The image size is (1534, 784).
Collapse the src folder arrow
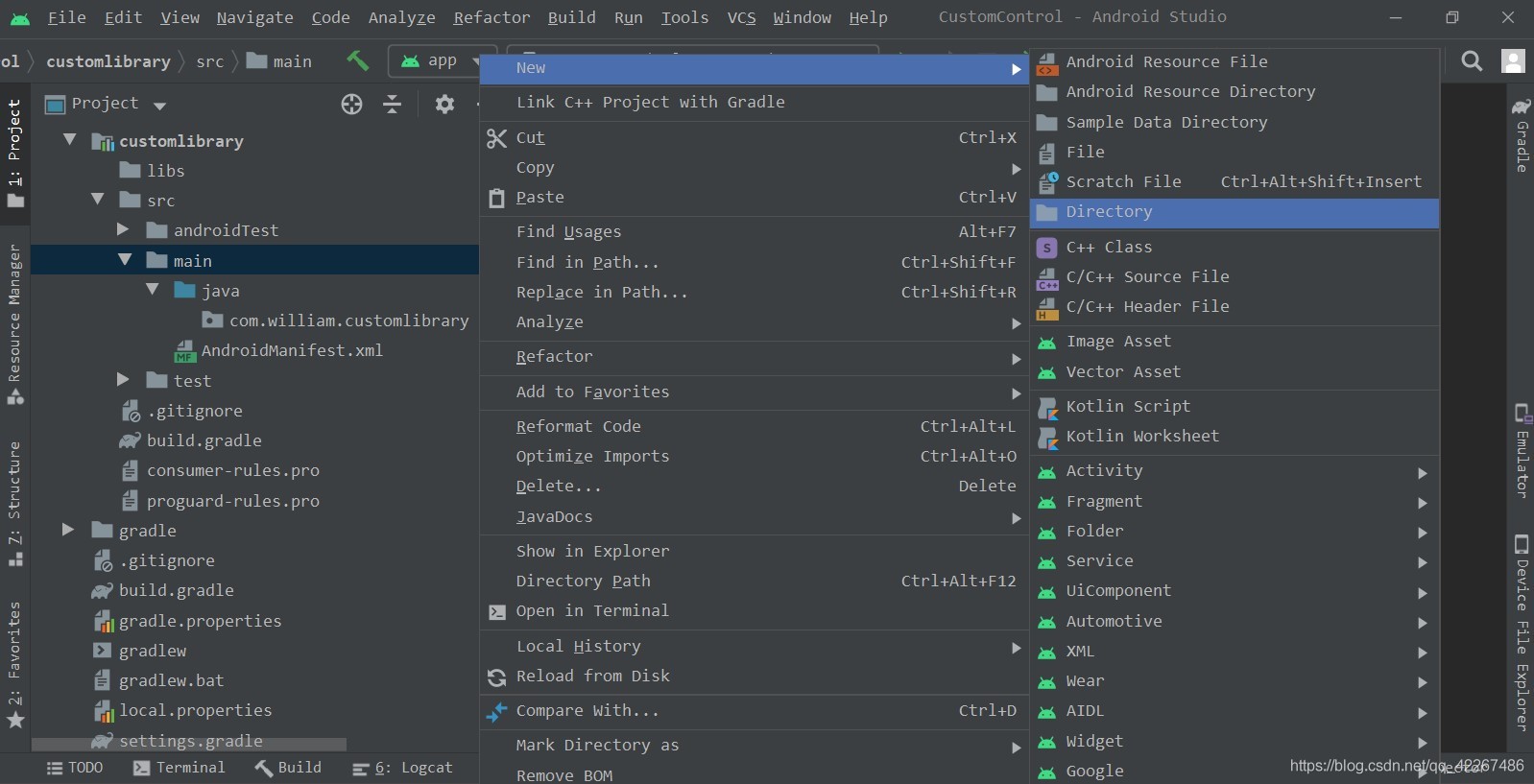tap(97, 200)
